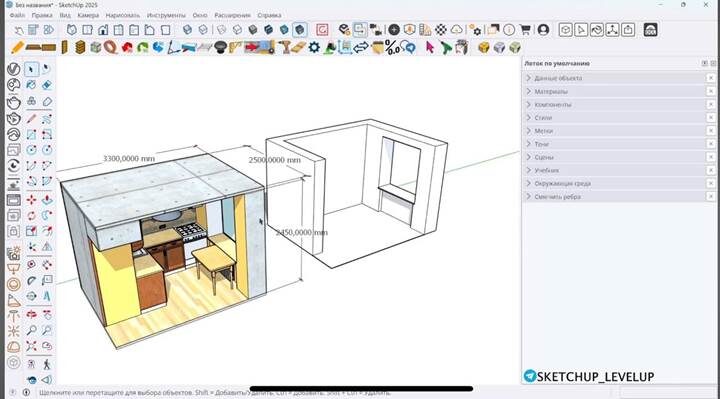Toggle X-ray face style

point(187,30)
